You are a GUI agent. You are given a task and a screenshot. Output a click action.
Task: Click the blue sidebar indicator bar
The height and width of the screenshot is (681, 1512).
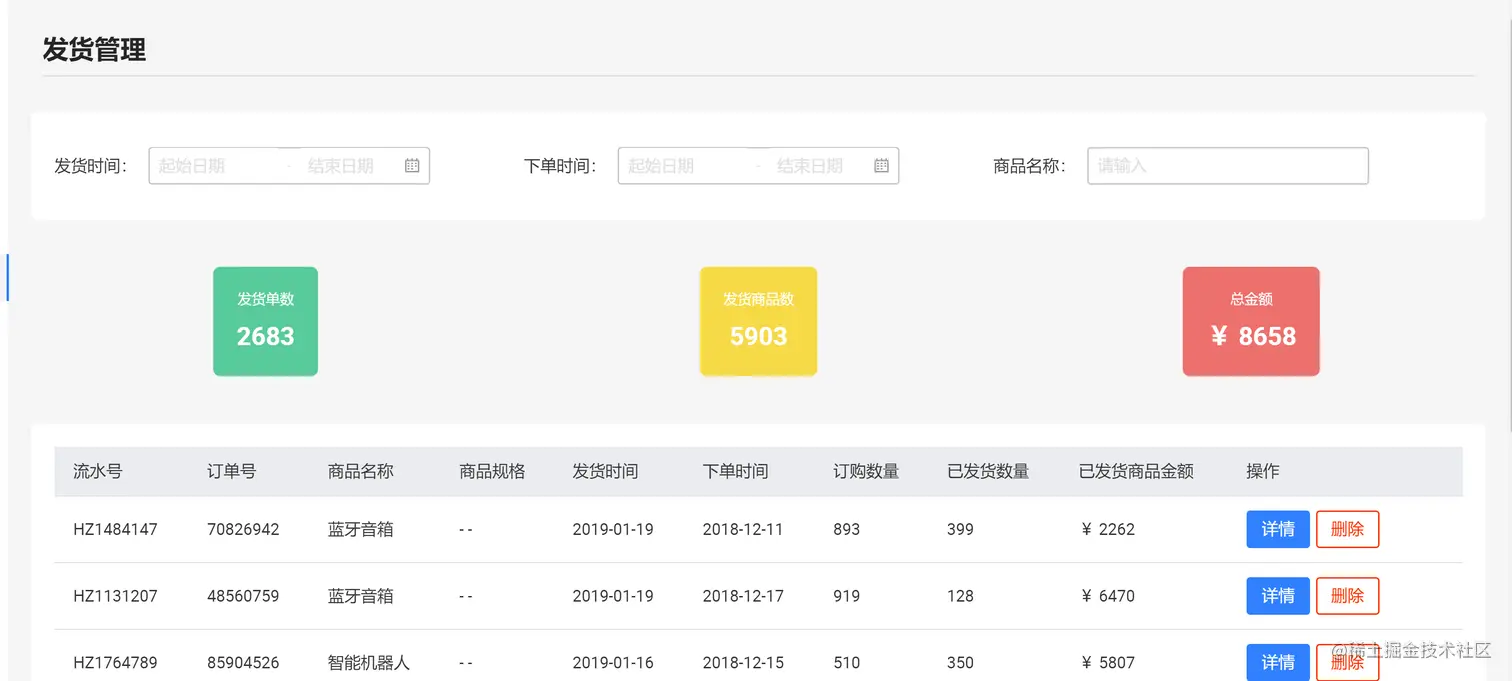[7, 277]
